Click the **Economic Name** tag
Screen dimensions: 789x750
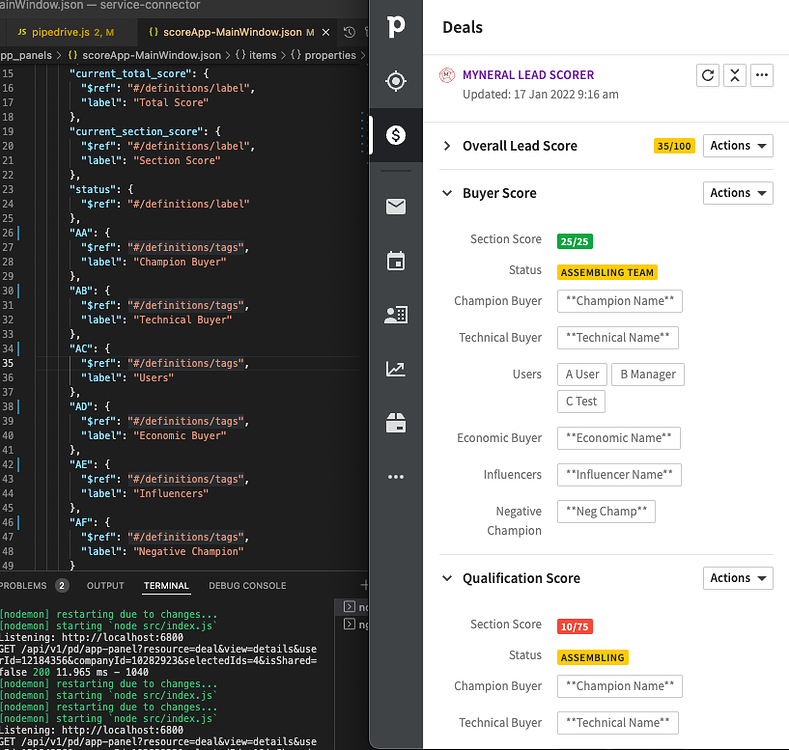click(619, 438)
